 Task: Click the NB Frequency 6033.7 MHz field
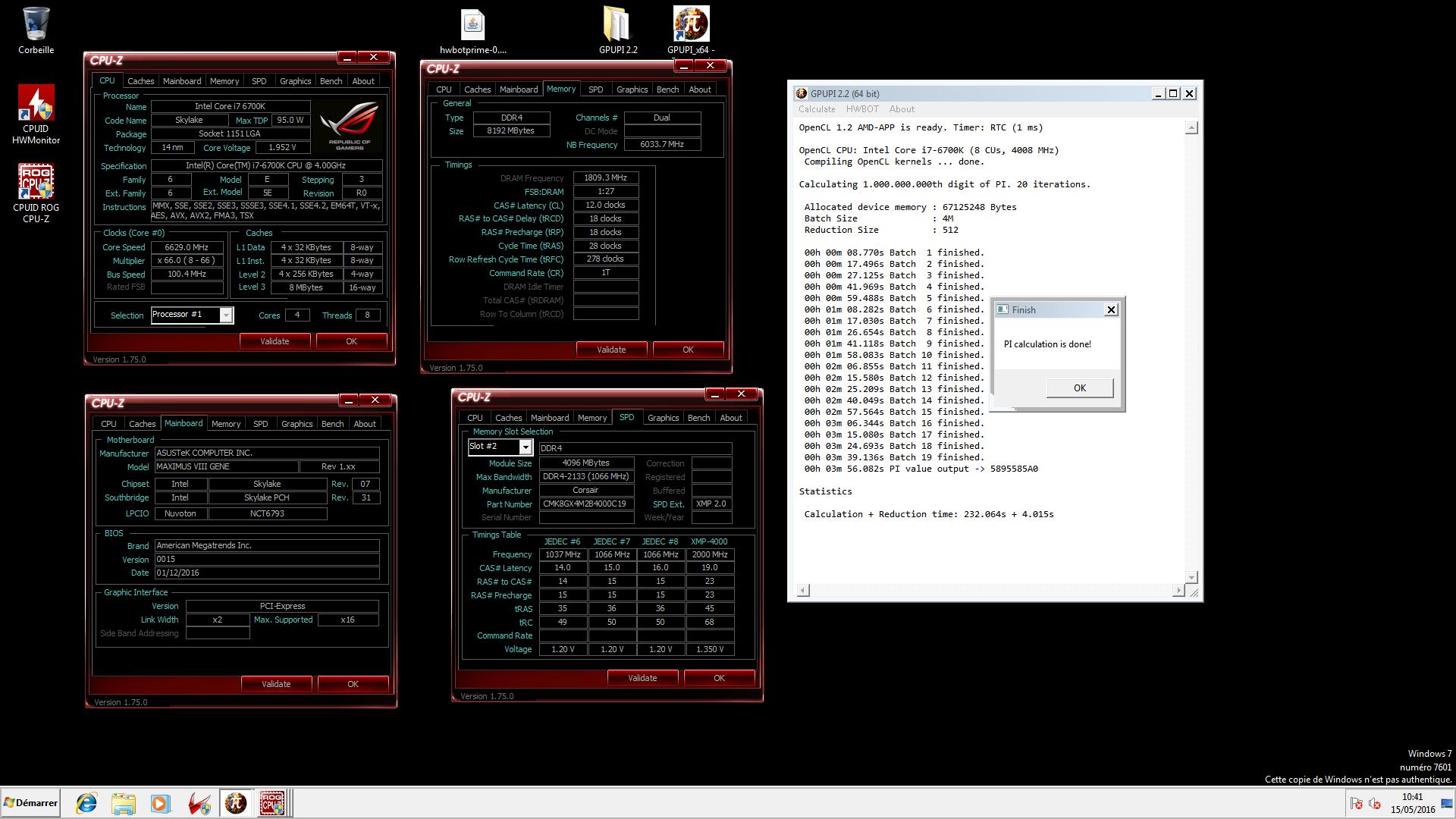[662, 144]
